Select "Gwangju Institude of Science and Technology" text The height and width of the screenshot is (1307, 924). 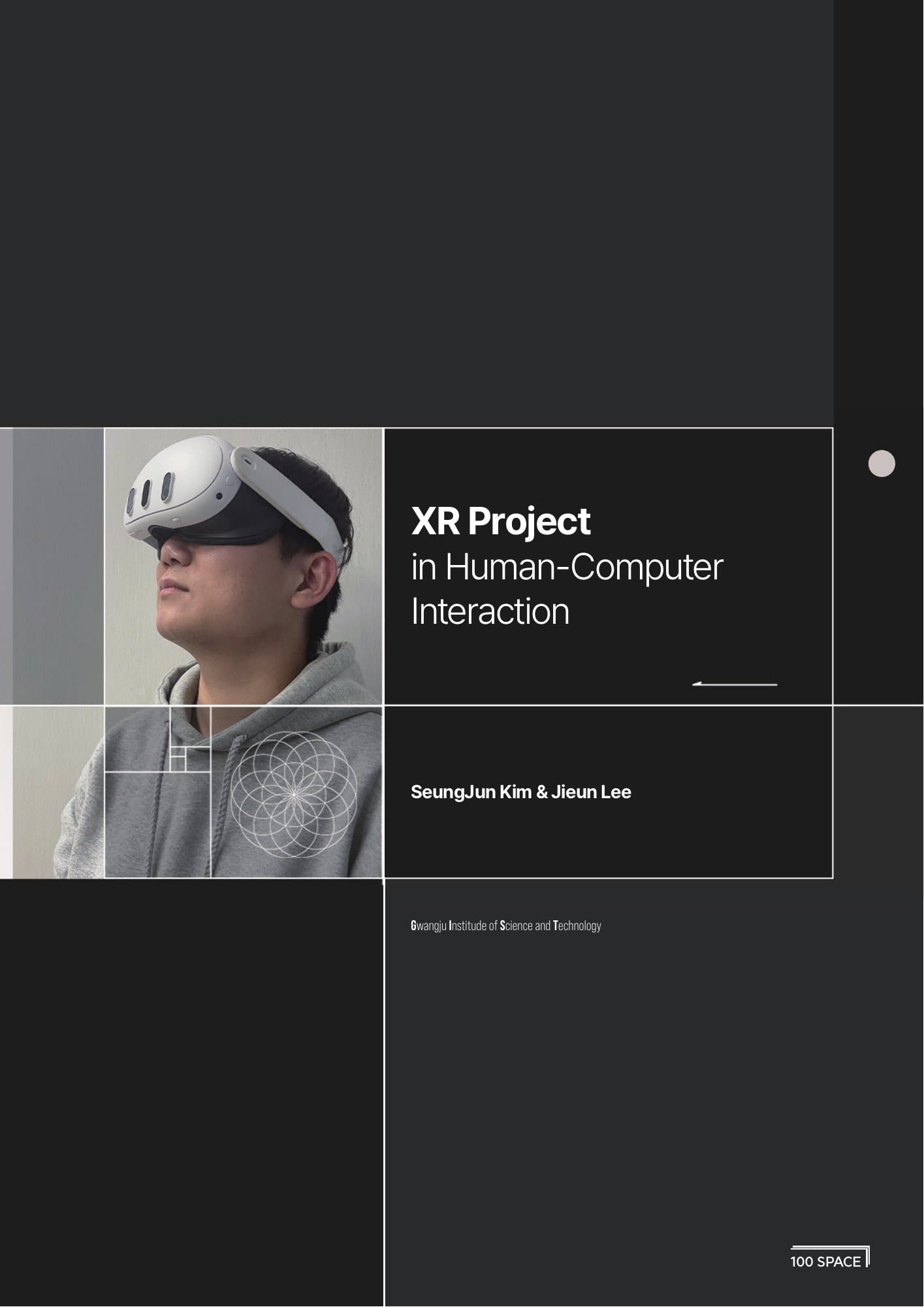[x=506, y=926]
